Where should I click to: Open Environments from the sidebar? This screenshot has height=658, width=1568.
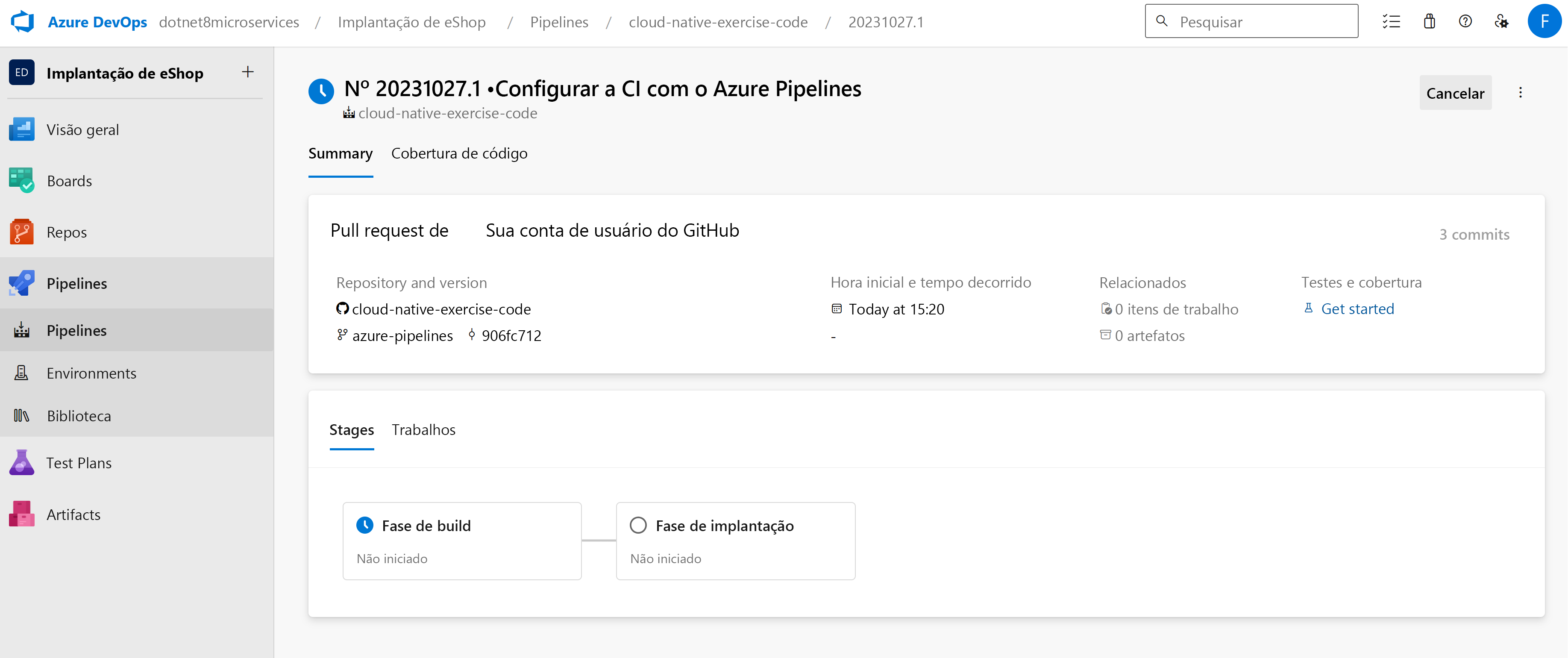(x=91, y=373)
